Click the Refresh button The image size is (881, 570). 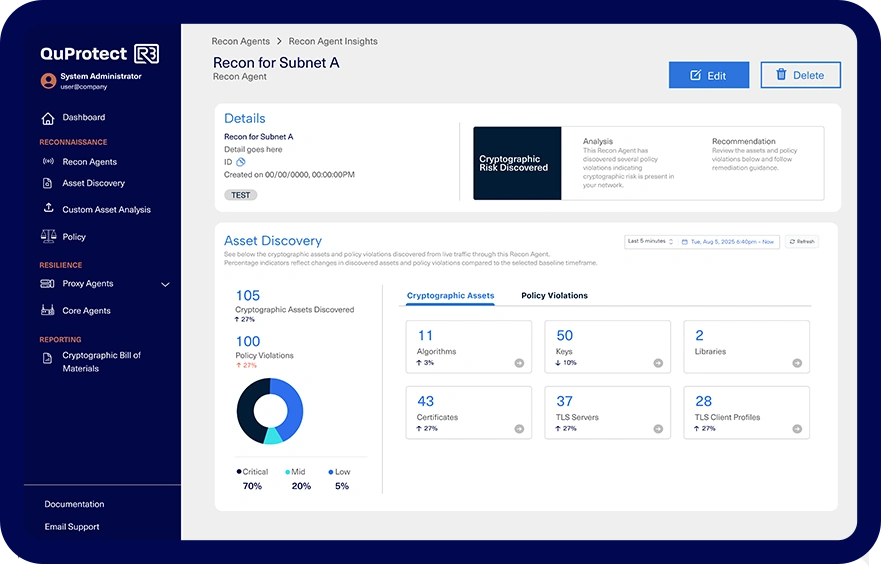(x=802, y=242)
